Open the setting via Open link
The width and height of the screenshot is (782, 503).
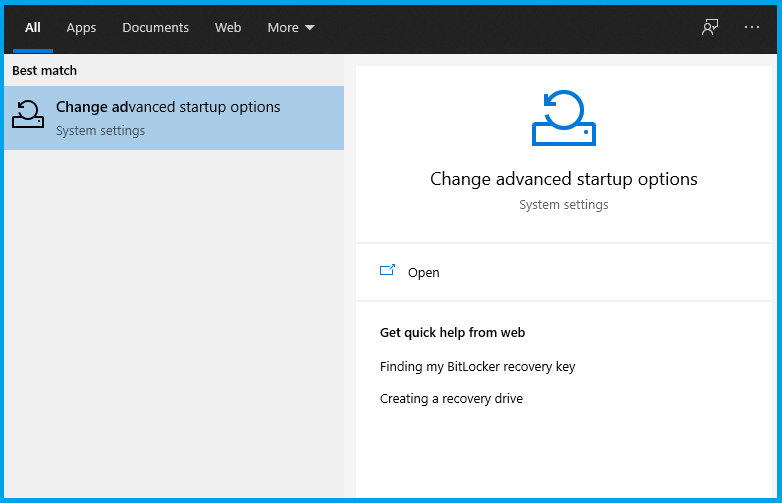[423, 272]
